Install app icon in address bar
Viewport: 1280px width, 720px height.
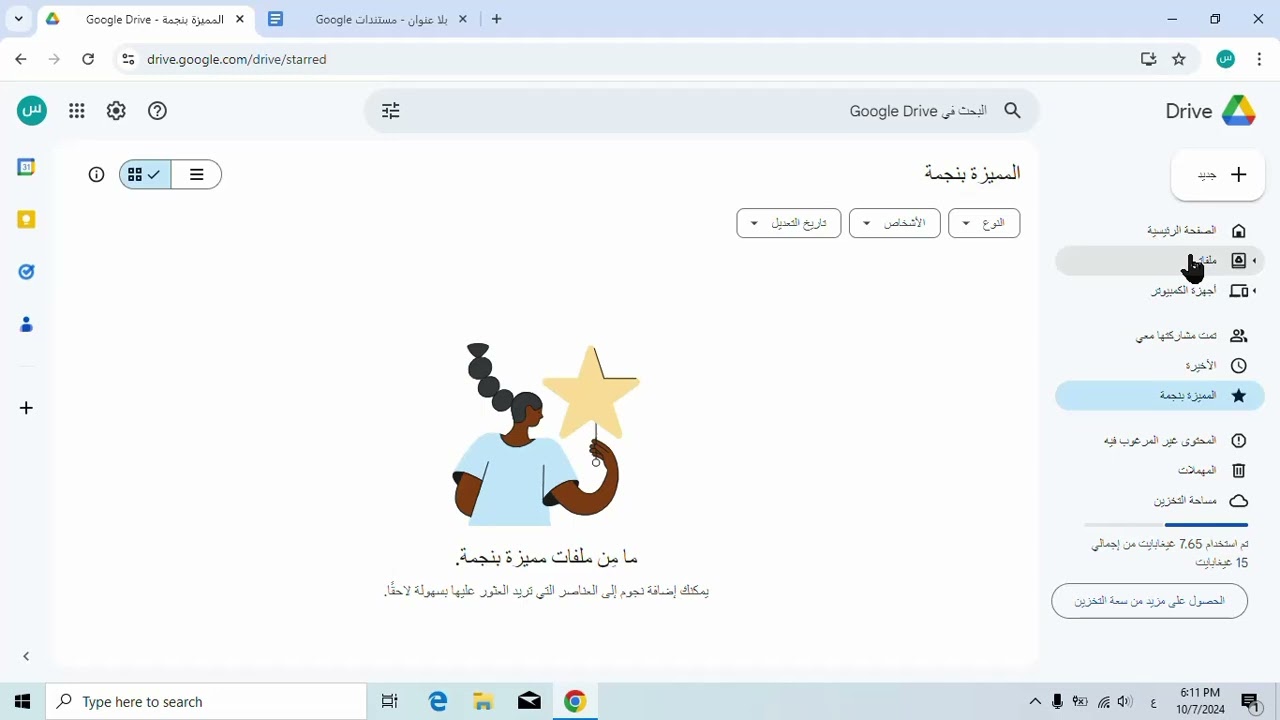tap(1148, 59)
